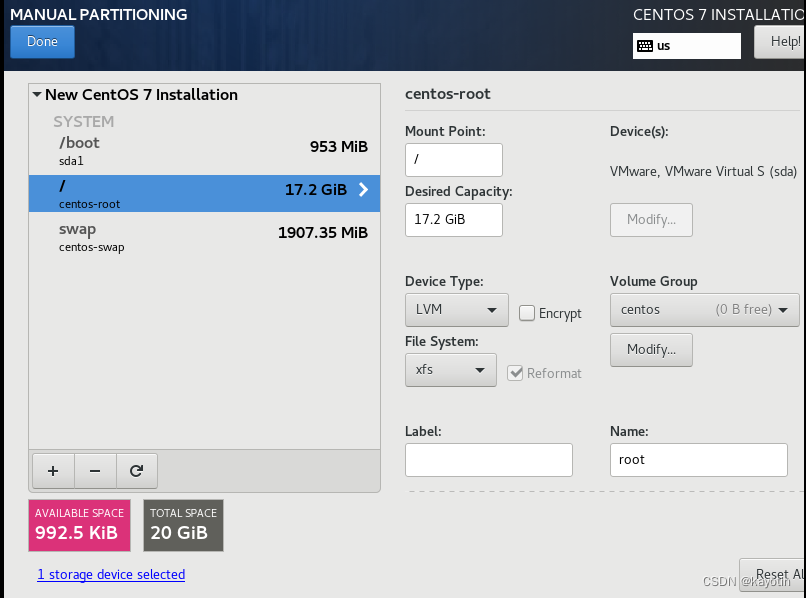Open the 1 storage device selected link

point(111,574)
